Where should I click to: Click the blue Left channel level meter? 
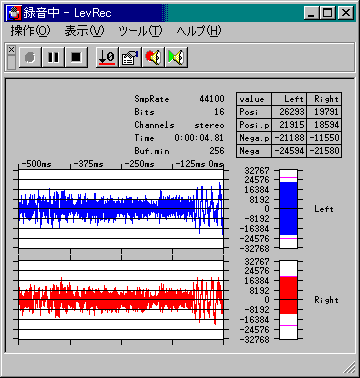pyautogui.click(x=288, y=209)
